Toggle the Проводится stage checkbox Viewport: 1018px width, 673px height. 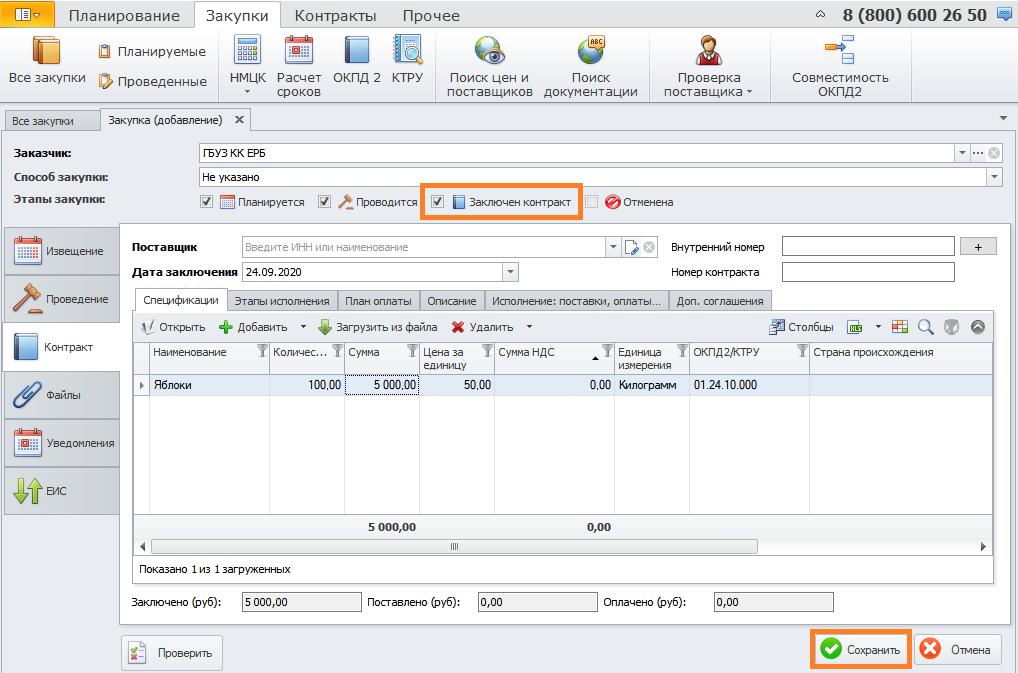click(x=325, y=202)
